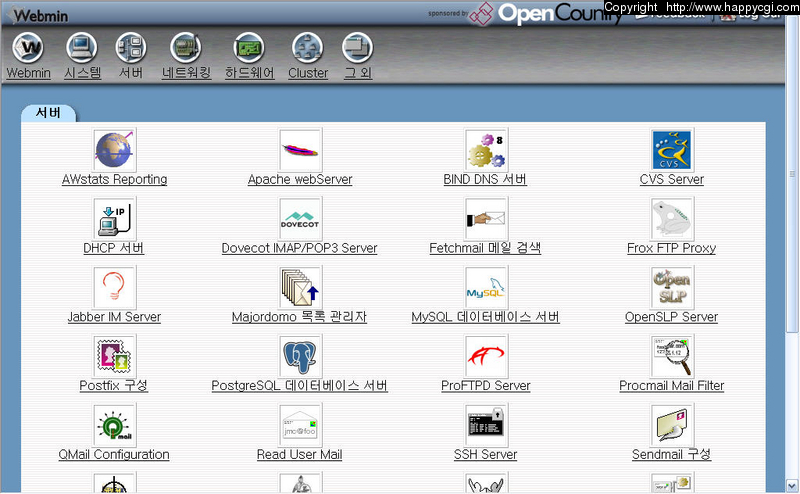The image size is (800, 494).
Task: Select the Webmin category icon
Action: pos(28,48)
